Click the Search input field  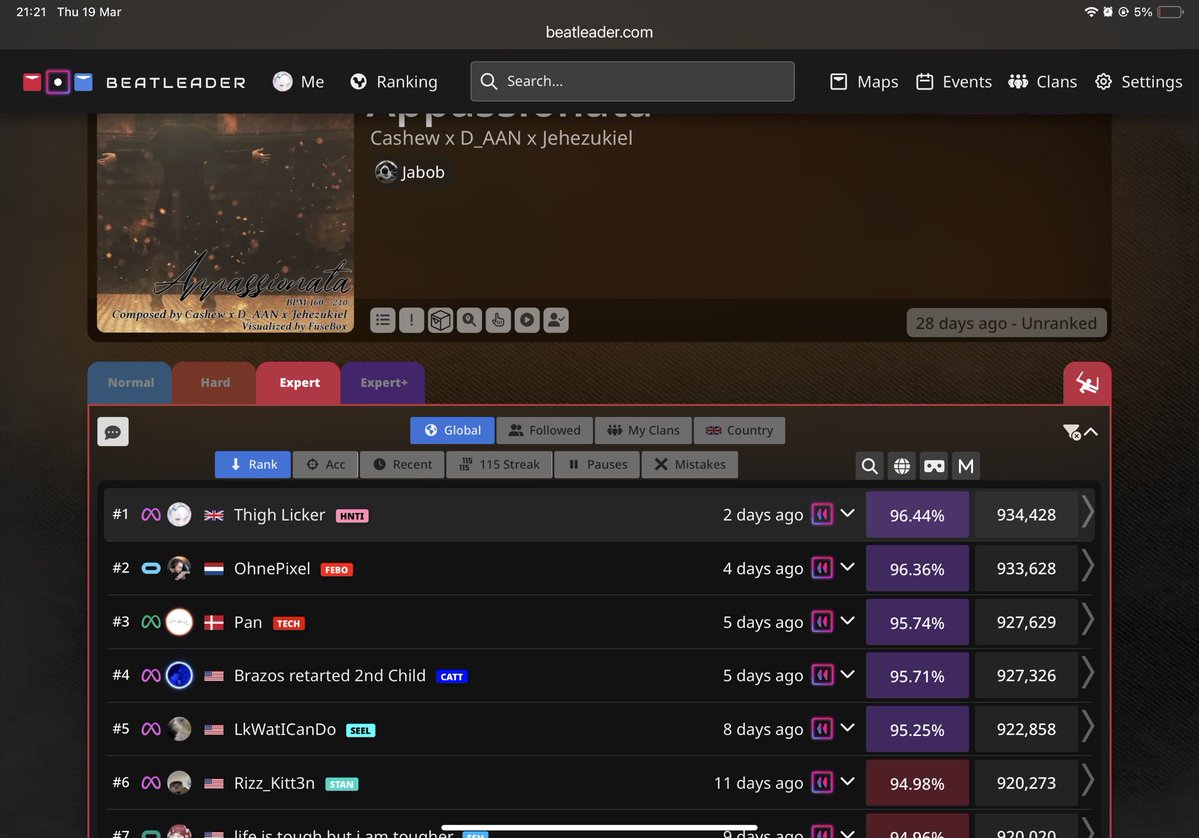click(632, 81)
